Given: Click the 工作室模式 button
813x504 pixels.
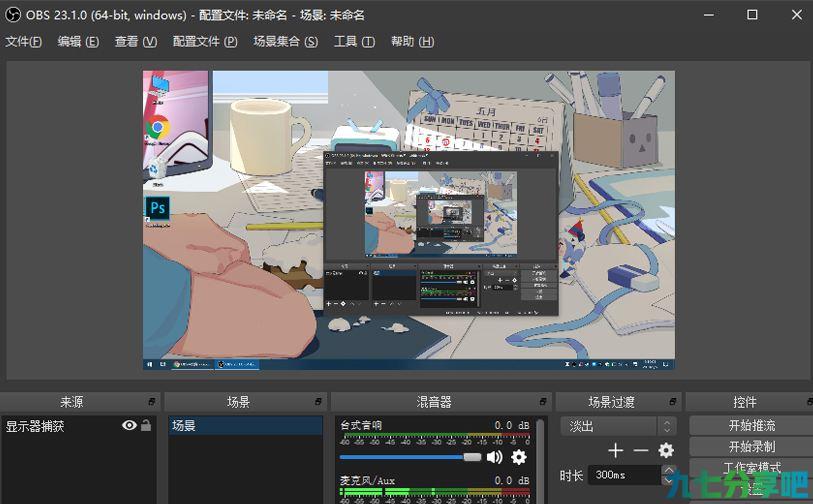Looking at the screenshot, I should (x=751, y=468).
